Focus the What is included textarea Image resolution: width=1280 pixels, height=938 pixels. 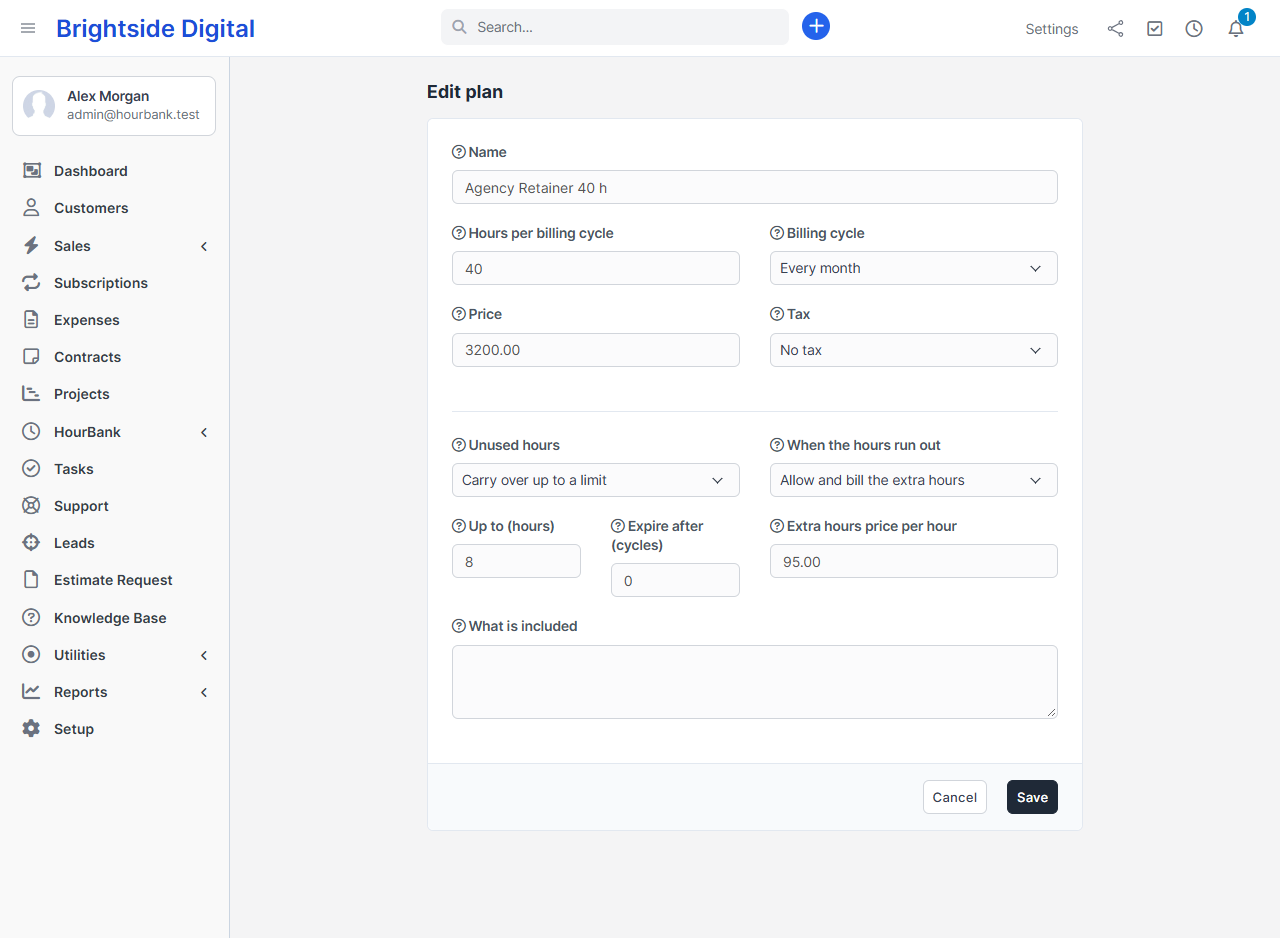point(755,682)
